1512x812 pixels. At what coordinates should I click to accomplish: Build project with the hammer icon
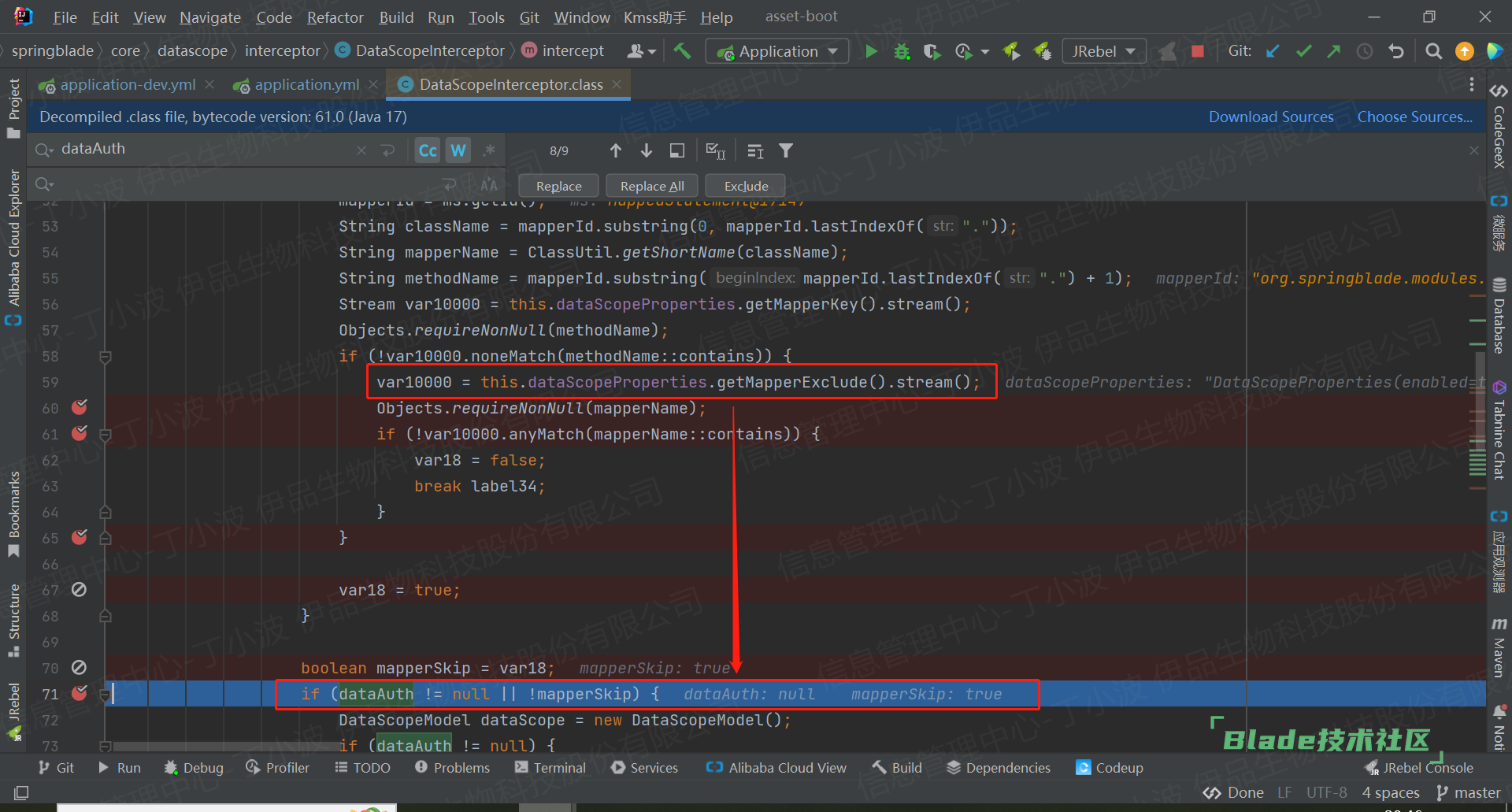tap(682, 51)
